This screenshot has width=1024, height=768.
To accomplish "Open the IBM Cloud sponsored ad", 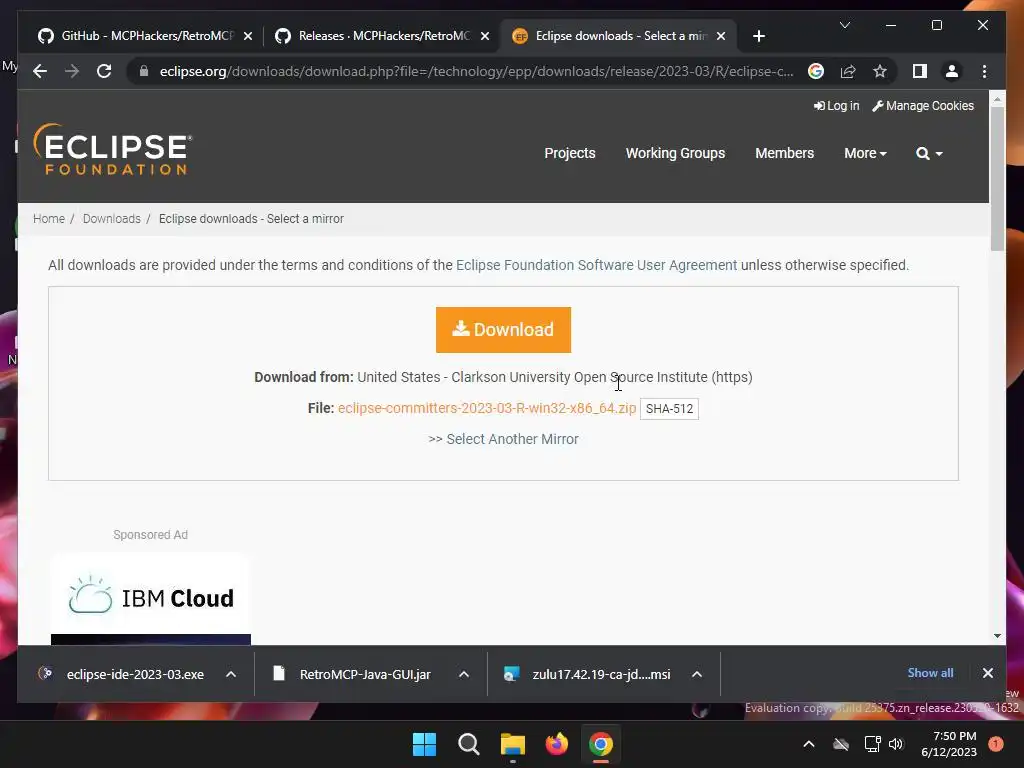I will (151, 598).
